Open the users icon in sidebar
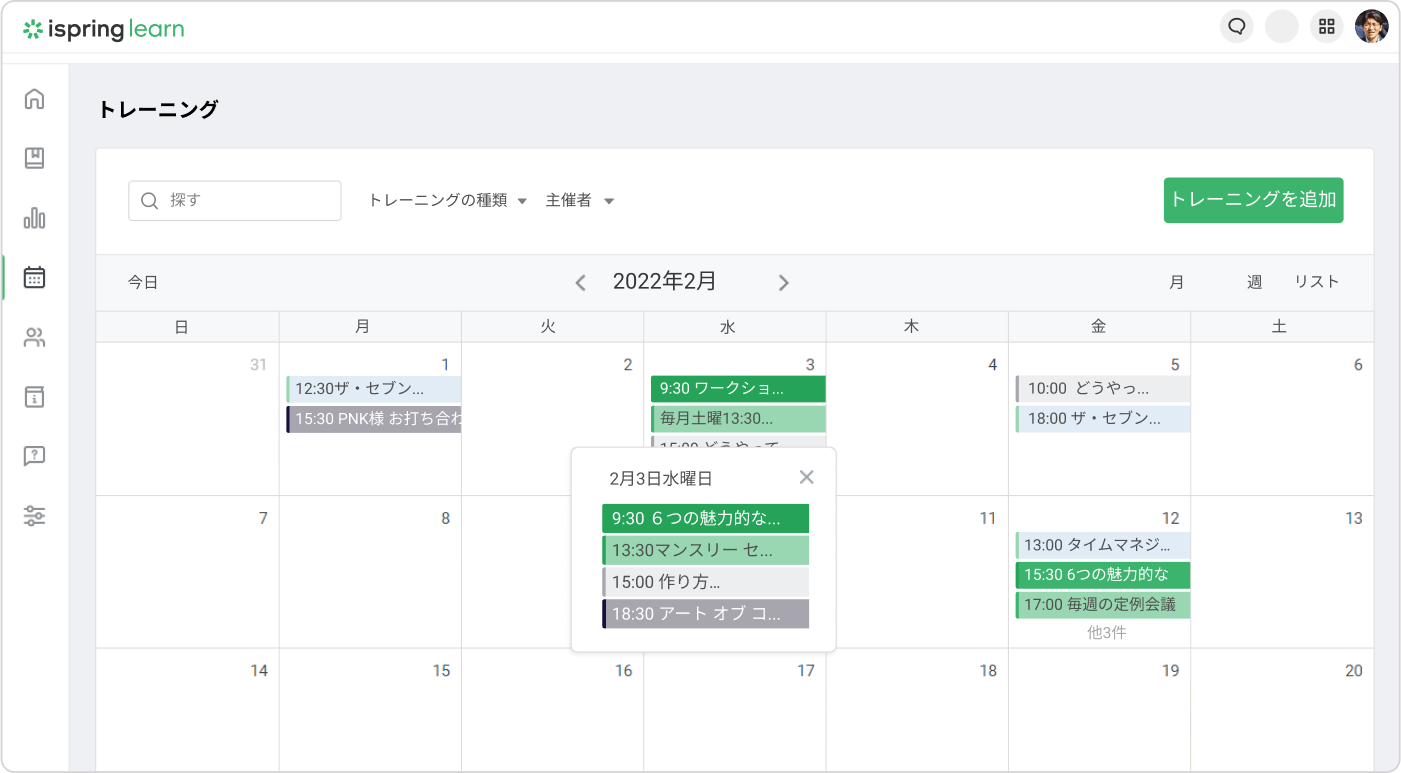1401x773 pixels. (35, 337)
